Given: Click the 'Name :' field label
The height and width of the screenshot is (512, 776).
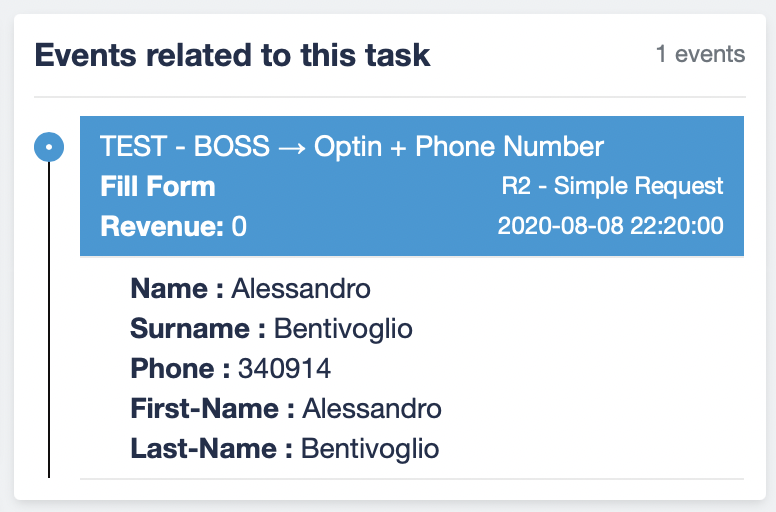Looking at the screenshot, I should (x=177, y=290).
